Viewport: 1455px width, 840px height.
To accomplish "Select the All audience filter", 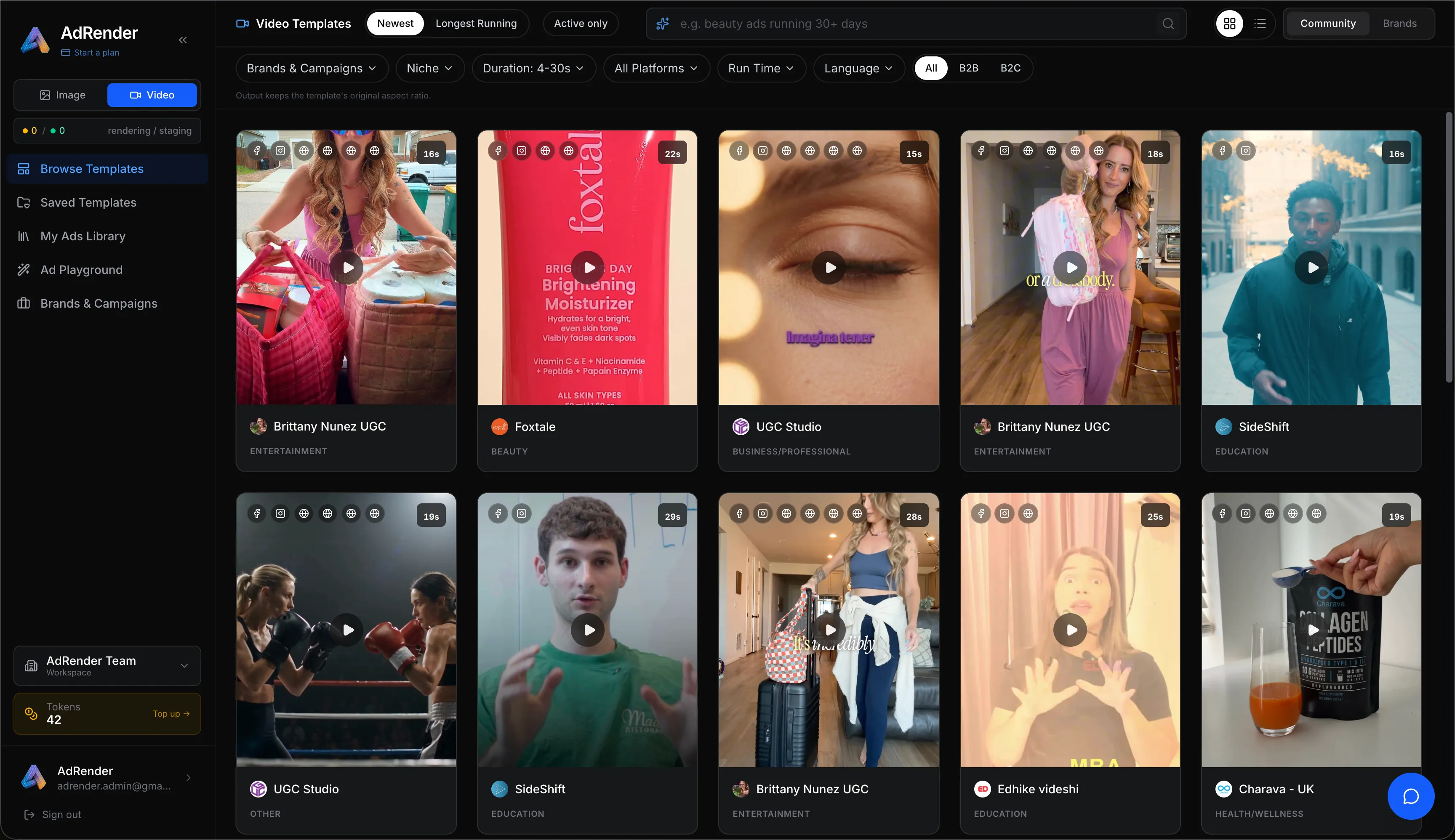I will (x=931, y=68).
